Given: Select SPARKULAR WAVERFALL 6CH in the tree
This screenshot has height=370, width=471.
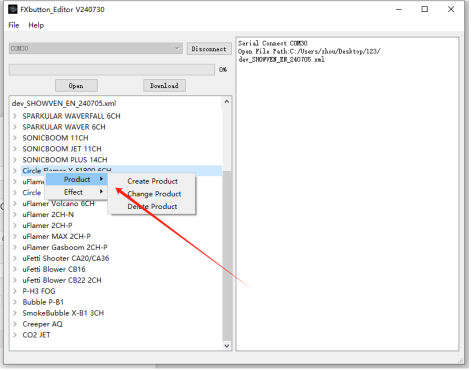Looking at the screenshot, I should coord(71,116).
